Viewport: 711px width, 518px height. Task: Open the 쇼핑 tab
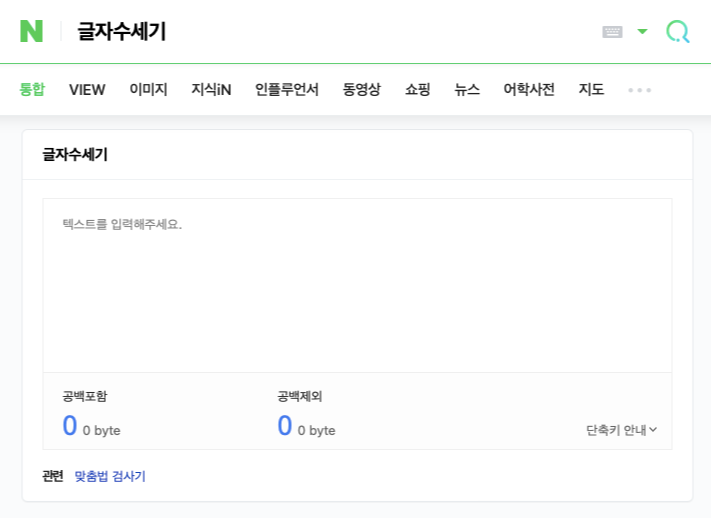point(417,89)
